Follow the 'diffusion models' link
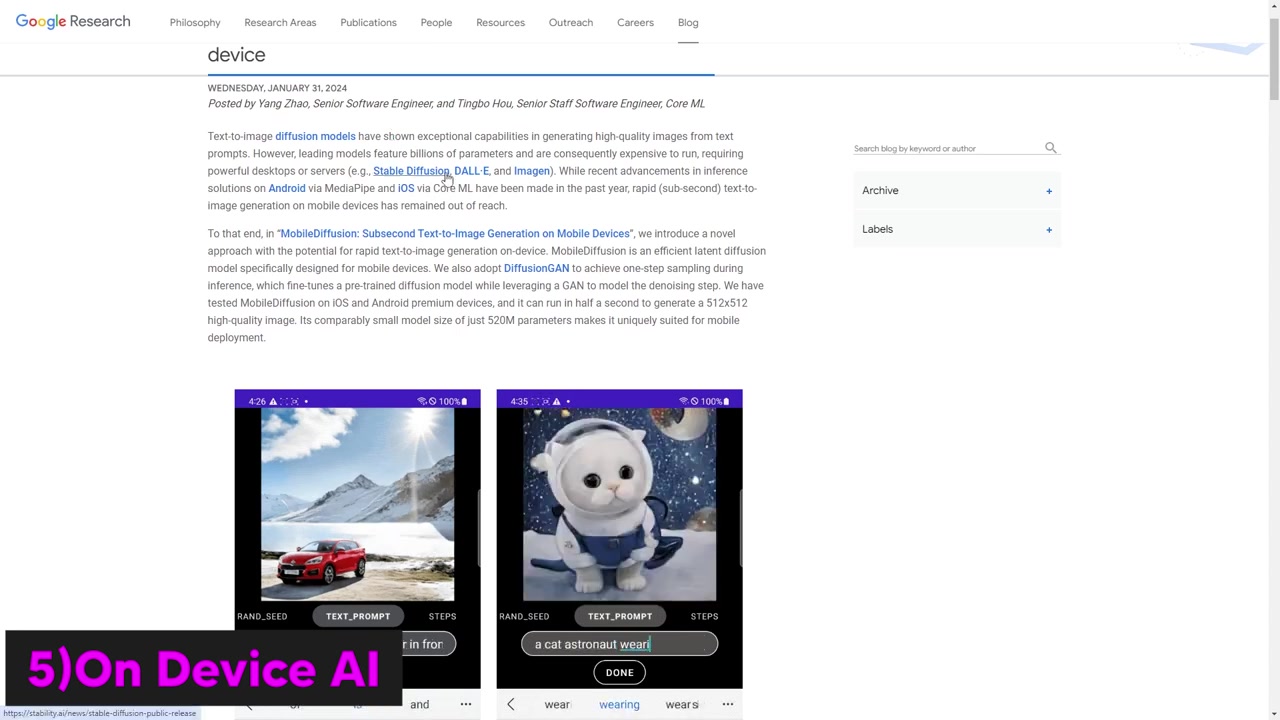 (x=315, y=136)
